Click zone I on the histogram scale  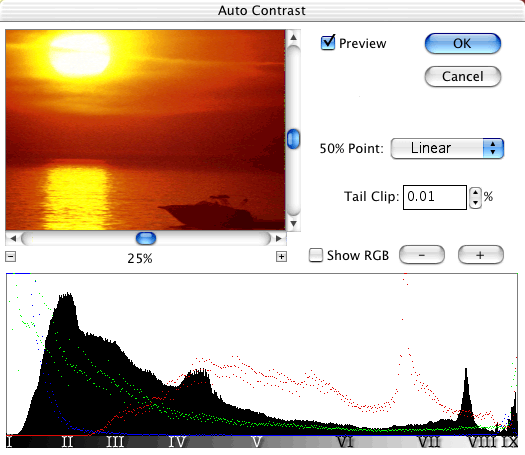(9, 442)
